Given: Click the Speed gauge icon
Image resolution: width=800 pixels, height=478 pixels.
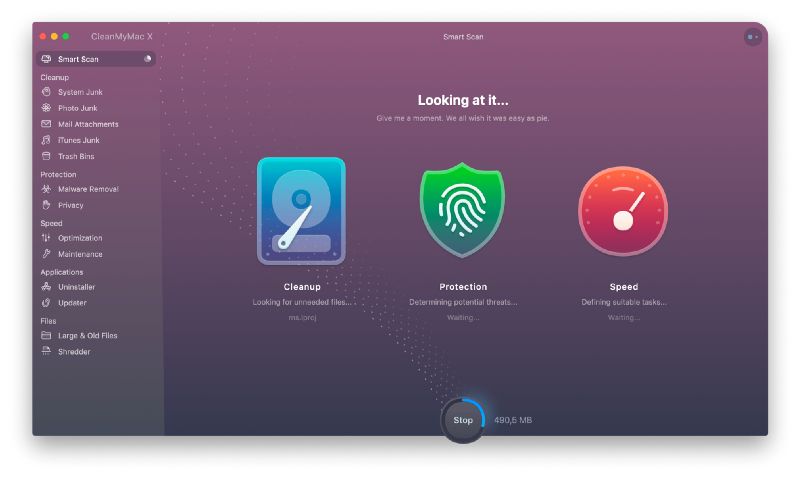Looking at the screenshot, I should coord(623,211).
